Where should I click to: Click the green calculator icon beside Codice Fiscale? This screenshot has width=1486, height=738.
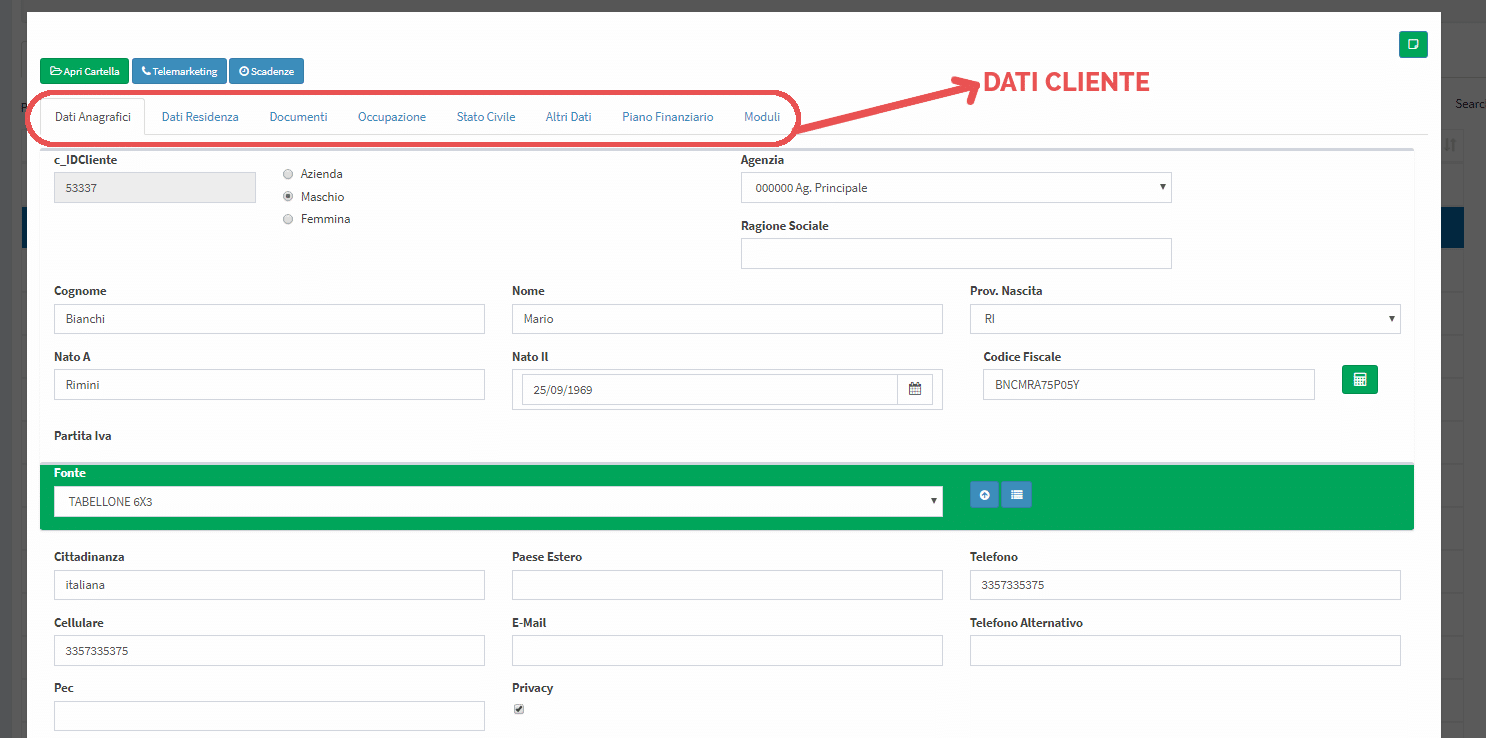pyautogui.click(x=1359, y=380)
